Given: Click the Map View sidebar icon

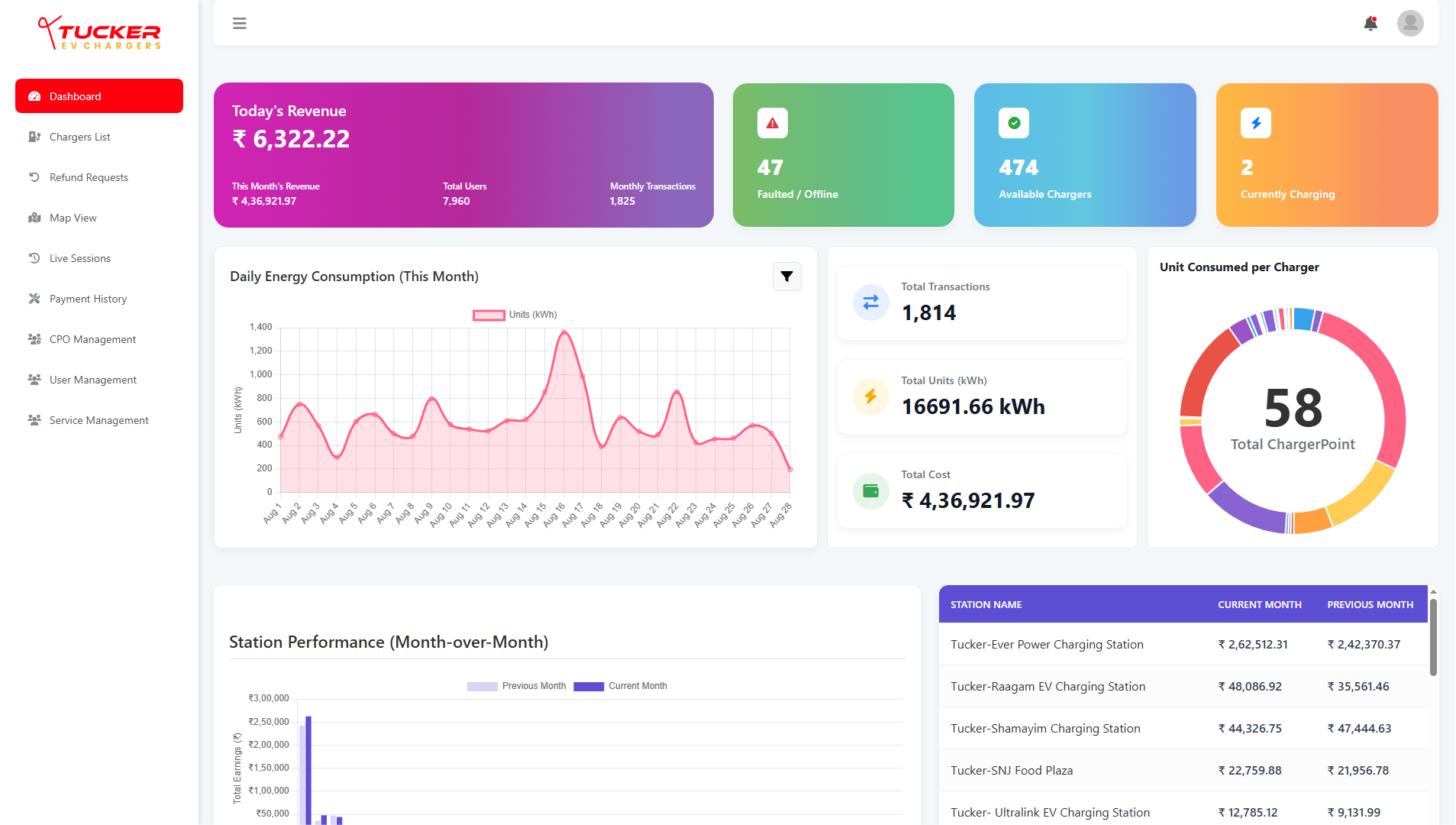Looking at the screenshot, I should pos(34,218).
